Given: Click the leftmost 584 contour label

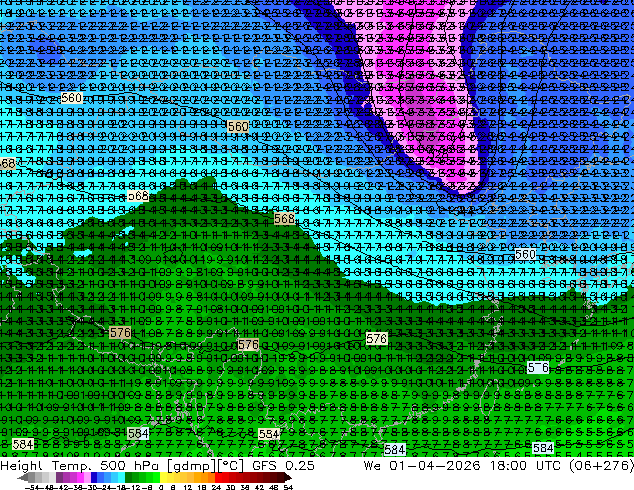Looking at the screenshot, I should 23,444.
